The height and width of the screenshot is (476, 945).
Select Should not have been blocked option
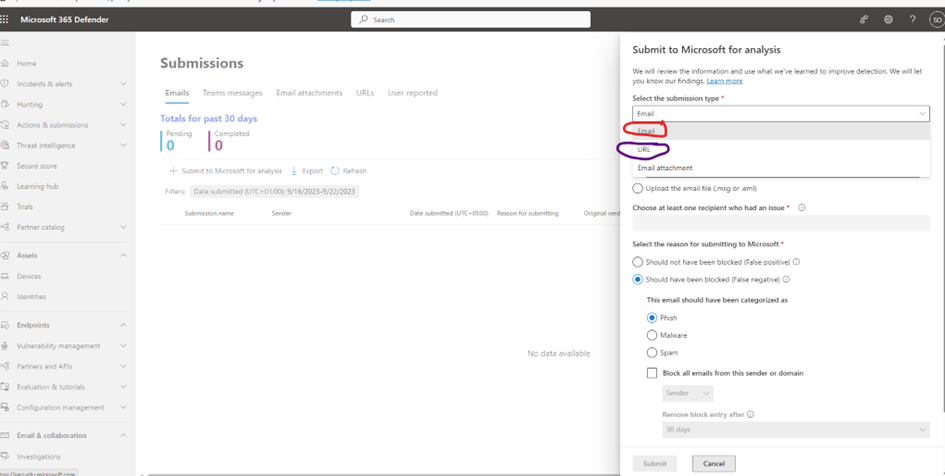(638, 262)
